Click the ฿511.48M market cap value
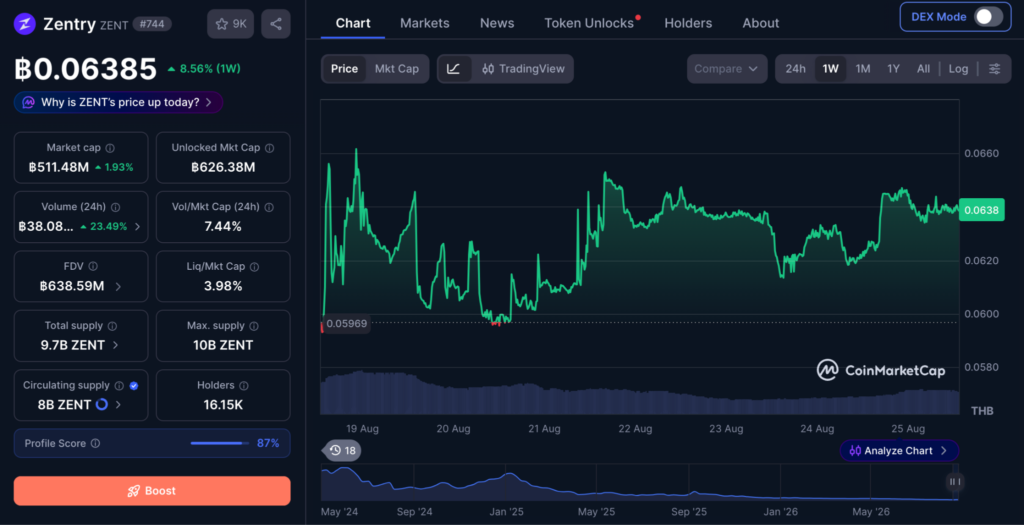This screenshot has width=1024, height=525. (x=59, y=167)
